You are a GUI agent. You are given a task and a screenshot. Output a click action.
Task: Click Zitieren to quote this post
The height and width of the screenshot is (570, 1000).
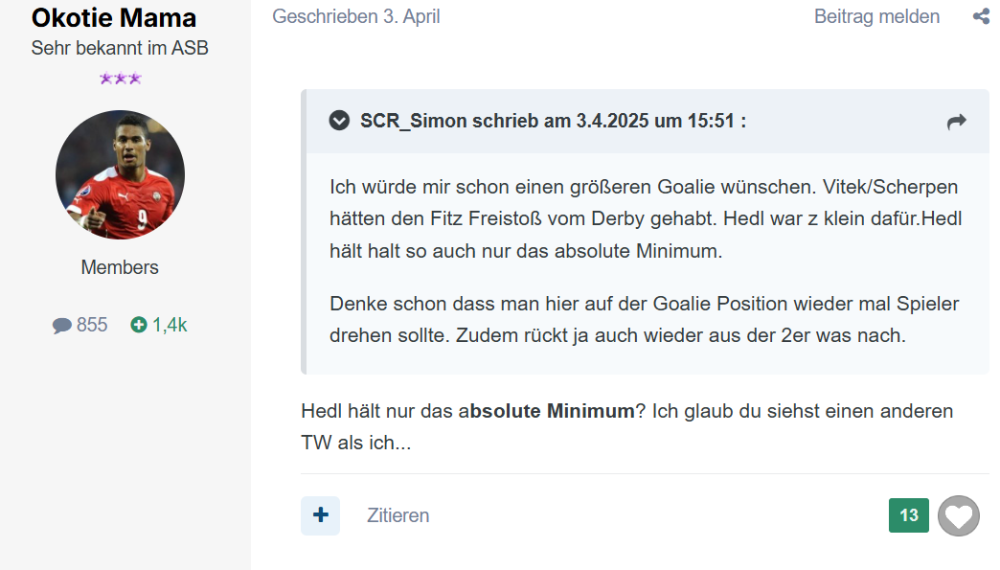coord(398,516)
